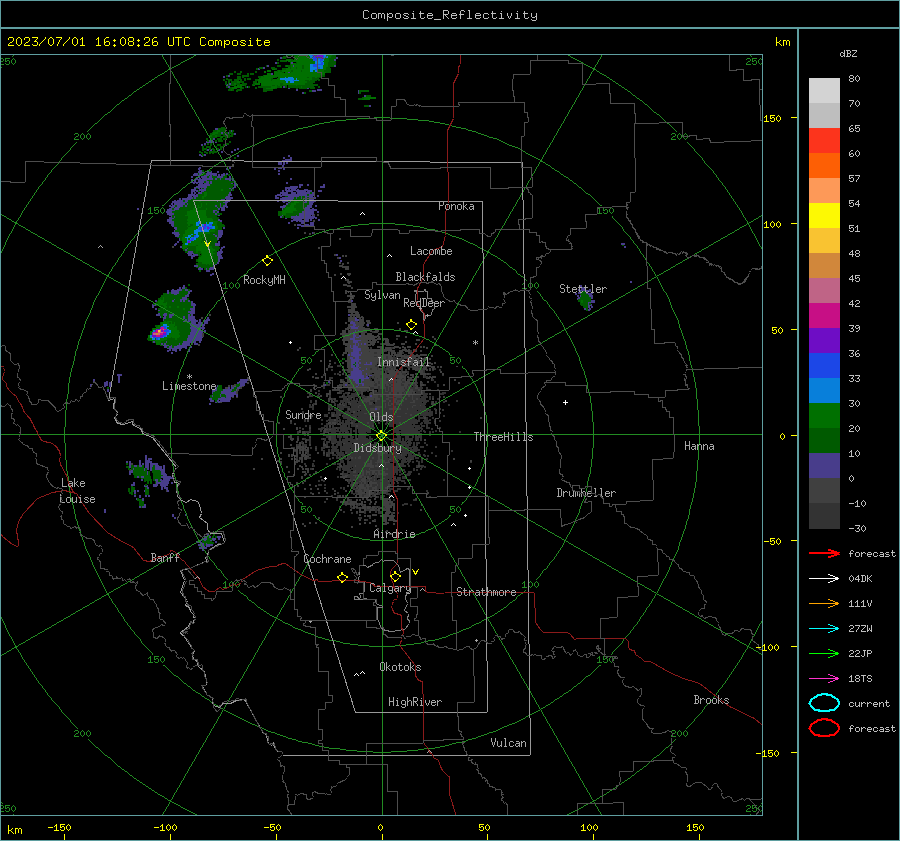Click the asterisk marker above Limestone label
This screenshot has height=841, width=900.
pos(189,377)
